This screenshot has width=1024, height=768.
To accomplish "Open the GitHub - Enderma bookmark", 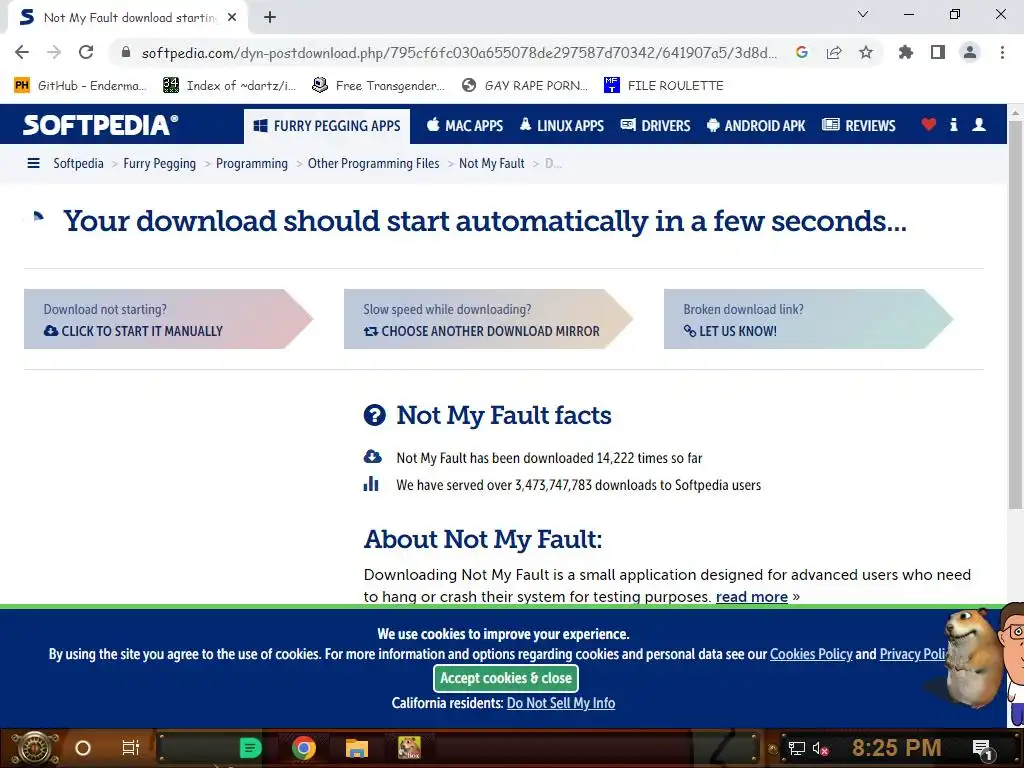I will coord(80,86).
